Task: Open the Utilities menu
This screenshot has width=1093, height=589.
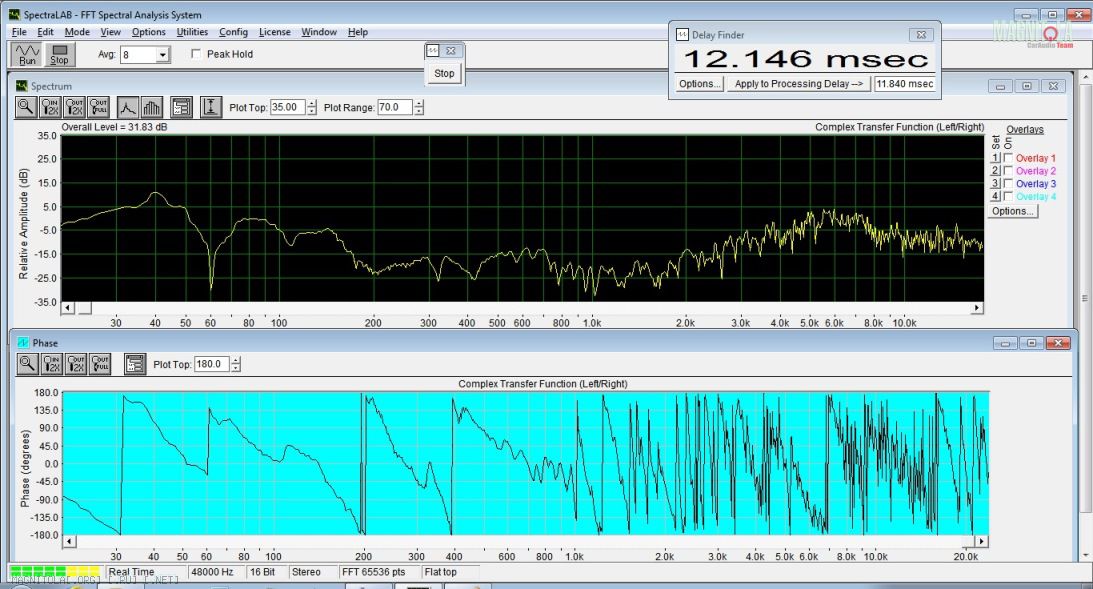Action: click(x=192, y=31)
